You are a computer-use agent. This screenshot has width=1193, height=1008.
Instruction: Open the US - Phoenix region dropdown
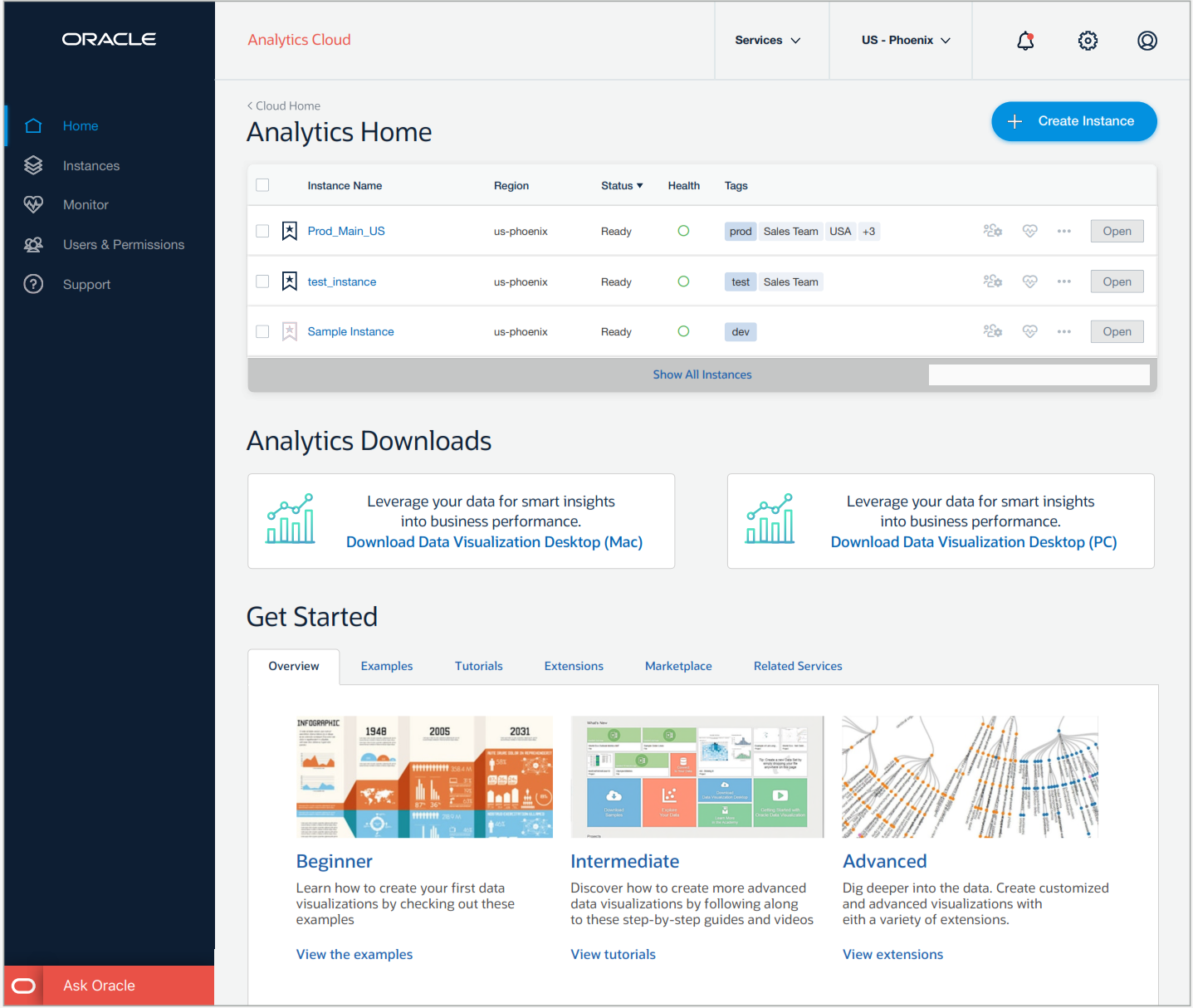pyautogui.click(x=905, y=41)
